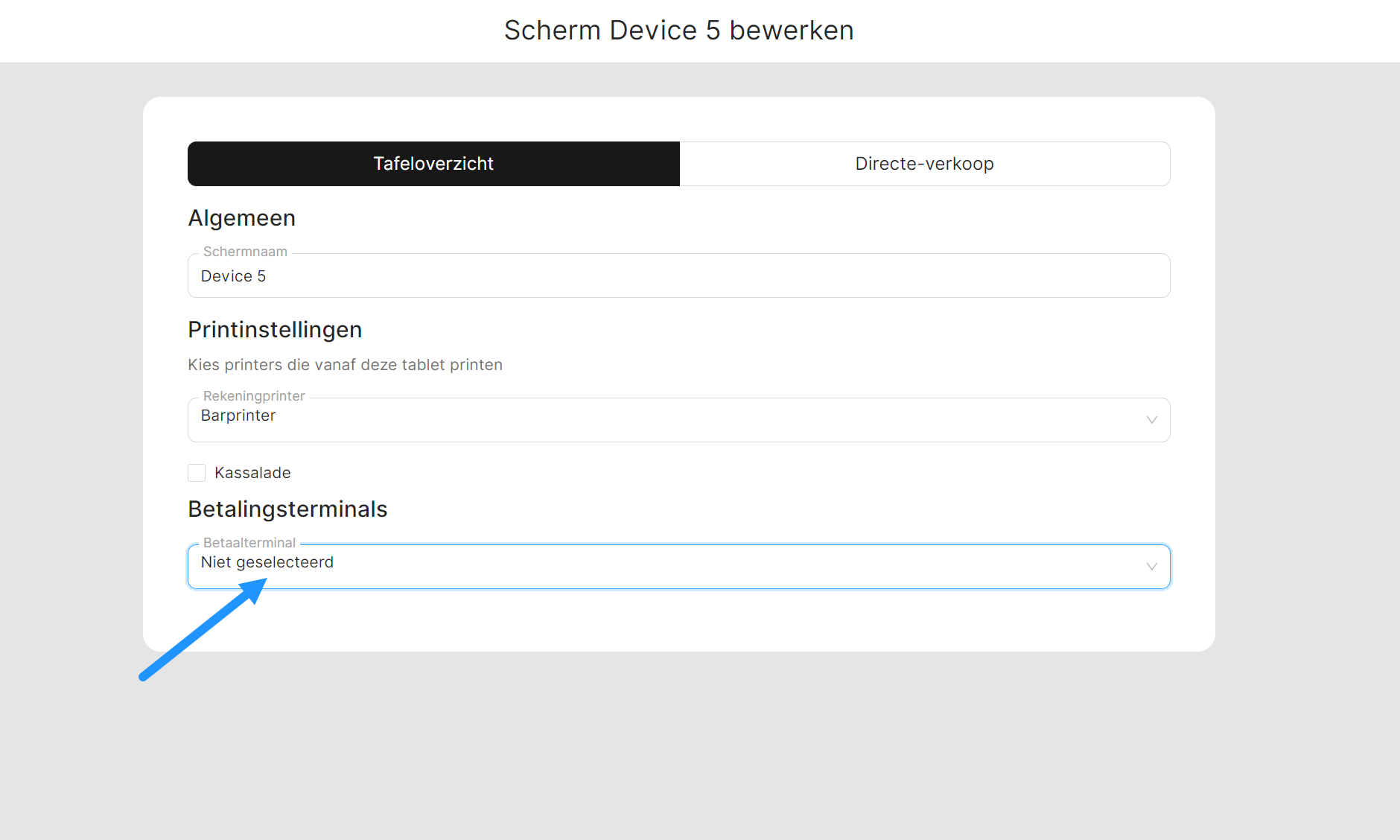The image size is (1400, 840).
Task: Click the Kassalade label text
Action: pyautogui.click(x=252, y=473)
